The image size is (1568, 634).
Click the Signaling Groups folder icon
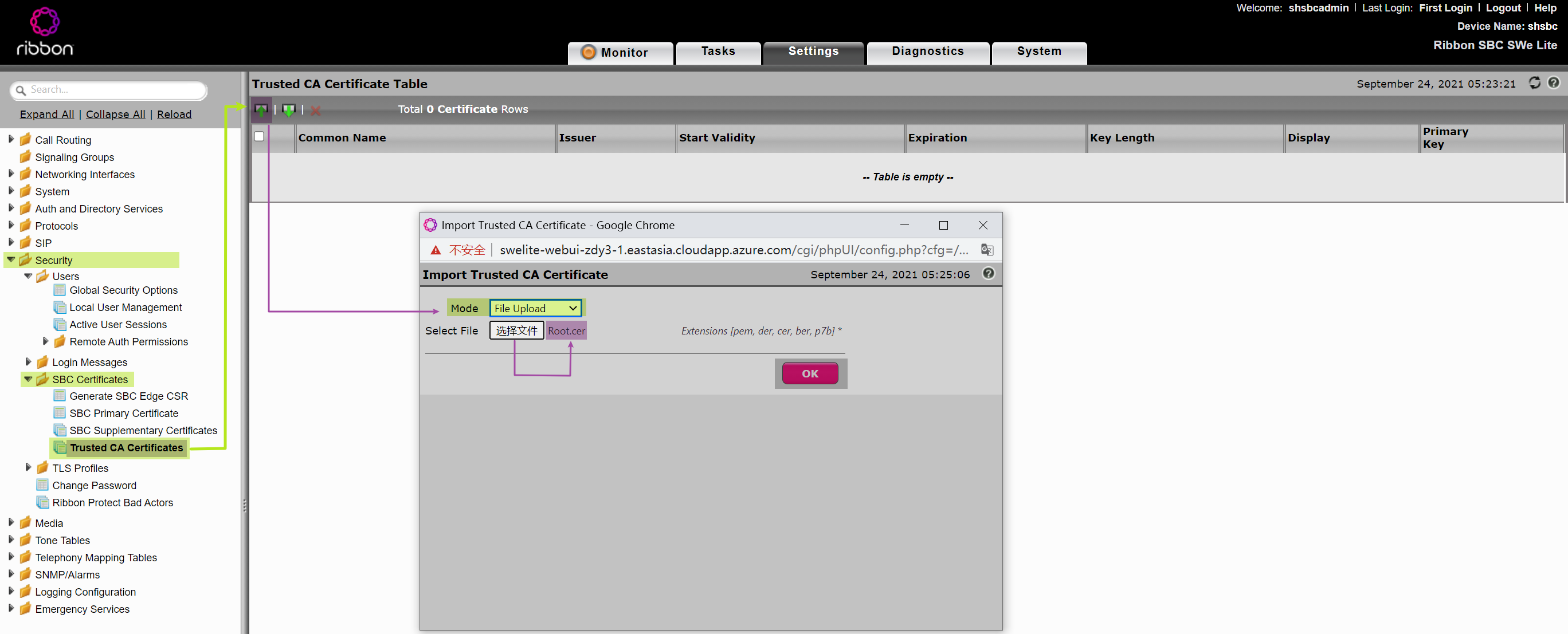(x=25, y=157)
